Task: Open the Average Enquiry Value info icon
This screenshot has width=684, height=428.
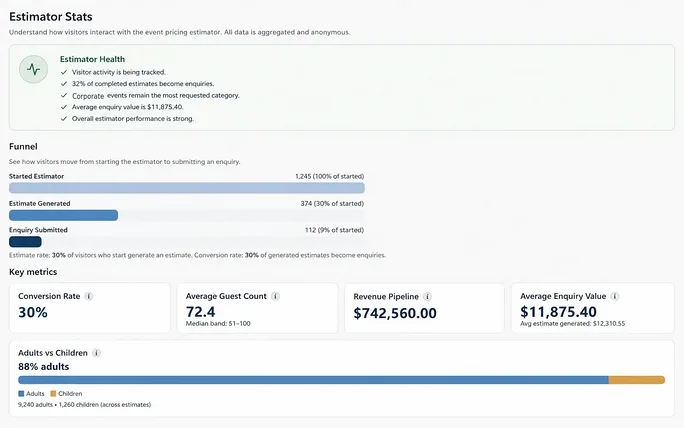Action: 615,296
